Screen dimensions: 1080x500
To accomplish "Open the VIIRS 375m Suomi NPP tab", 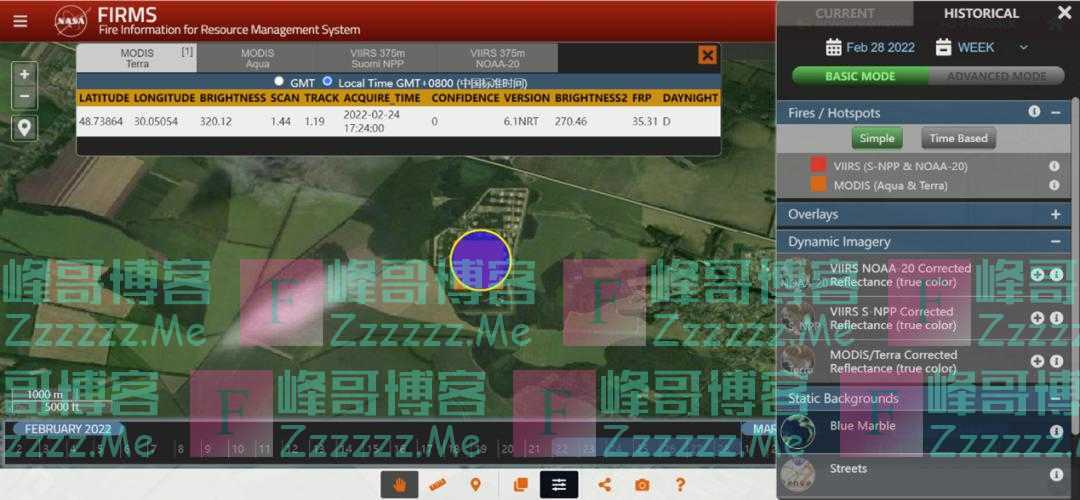I will point(377,59).
